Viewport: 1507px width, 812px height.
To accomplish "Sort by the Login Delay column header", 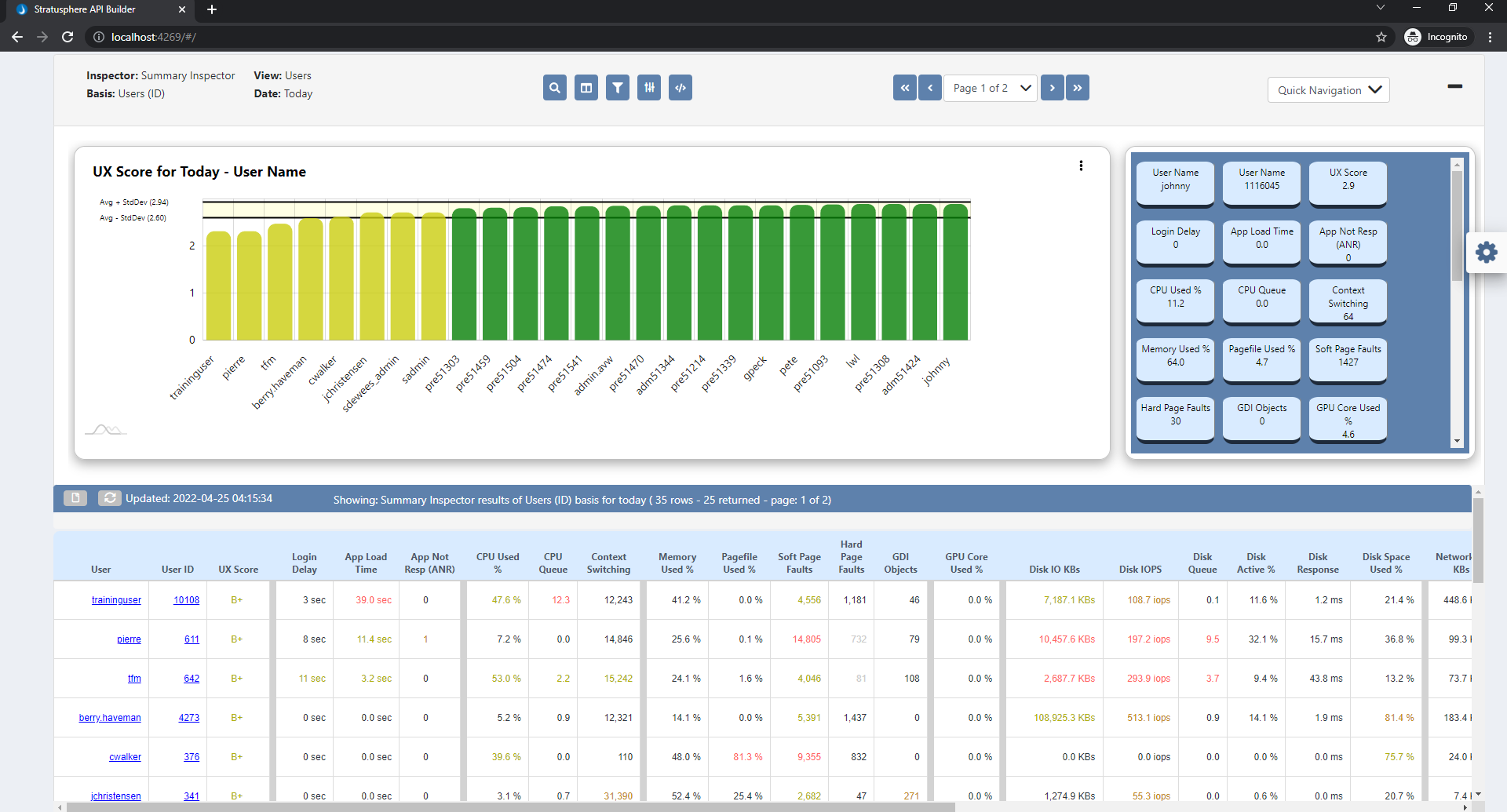I will click(305, 563).
